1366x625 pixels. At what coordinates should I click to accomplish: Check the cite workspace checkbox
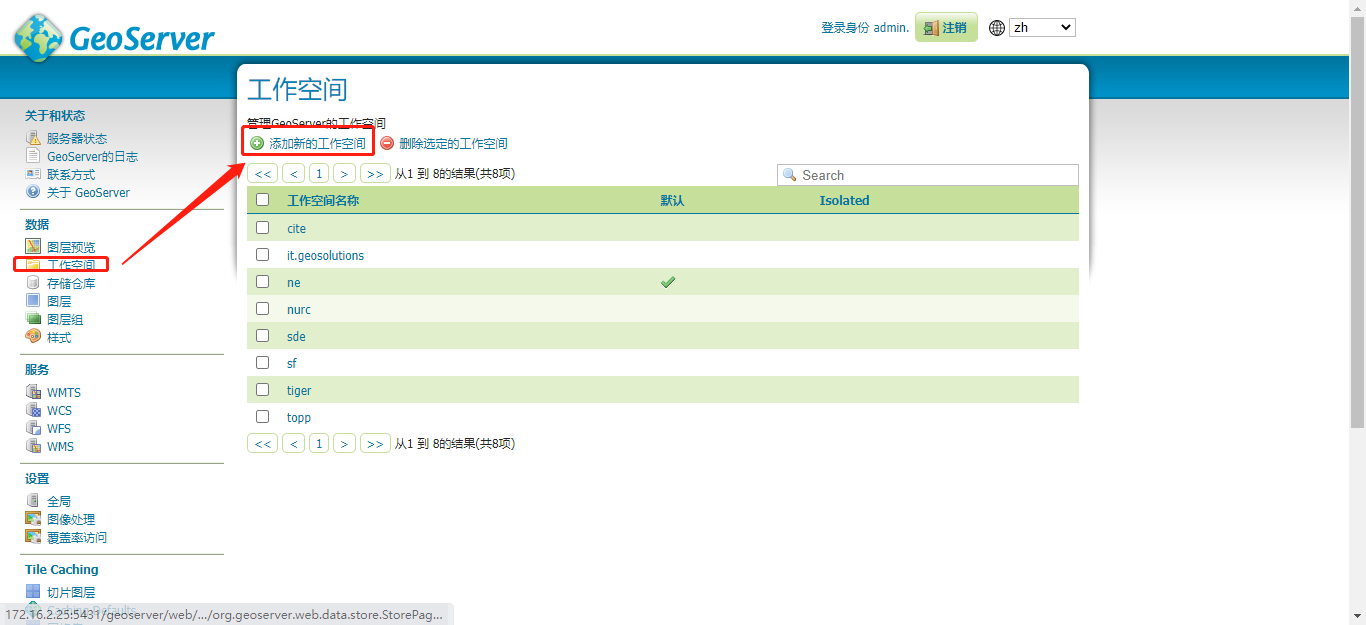pos(263,228)
